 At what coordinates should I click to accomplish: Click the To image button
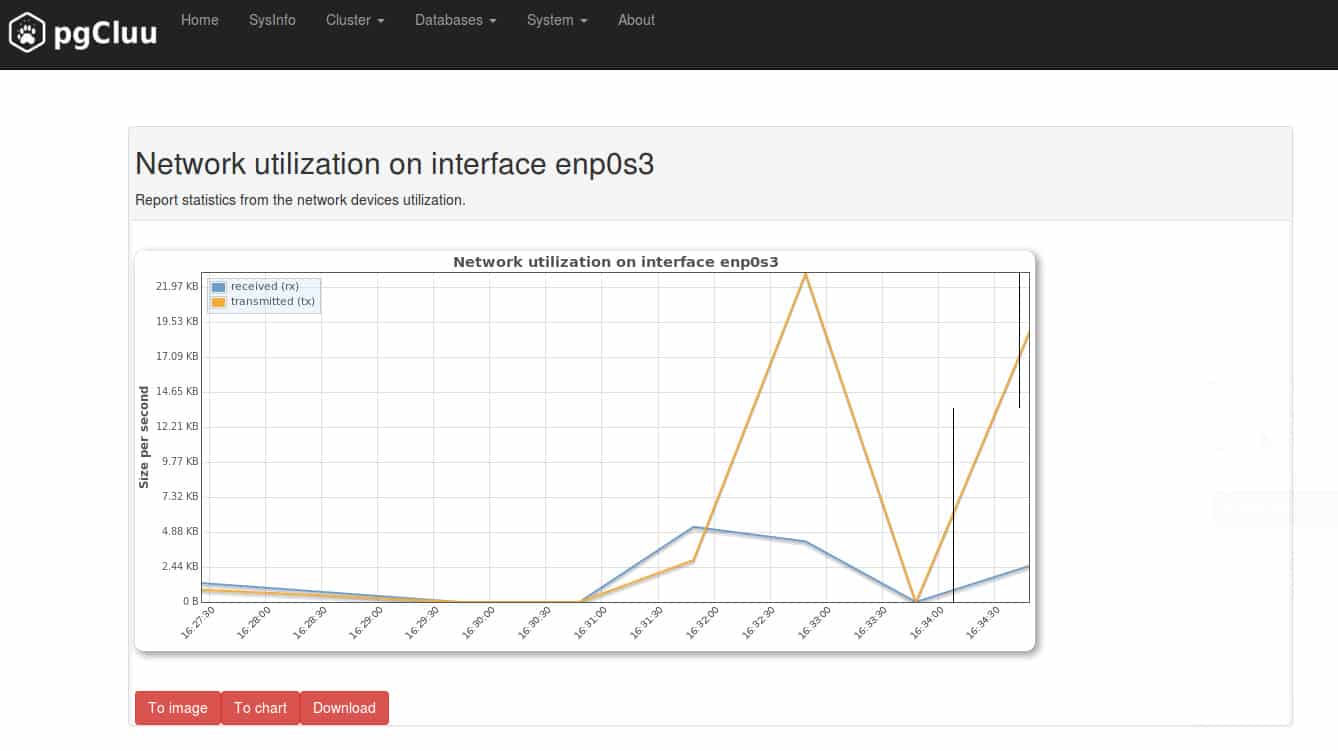tap(178, 708)
